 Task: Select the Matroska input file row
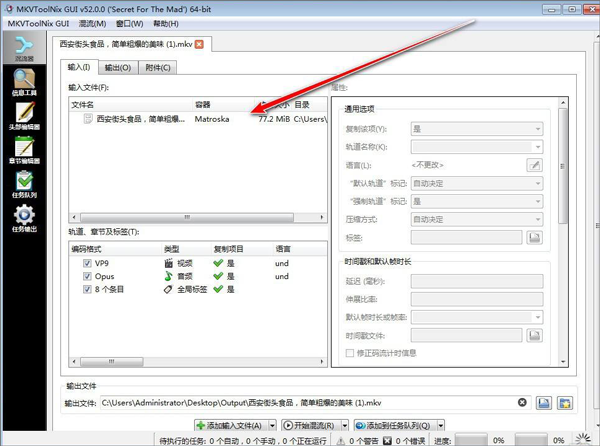point(198,119)
